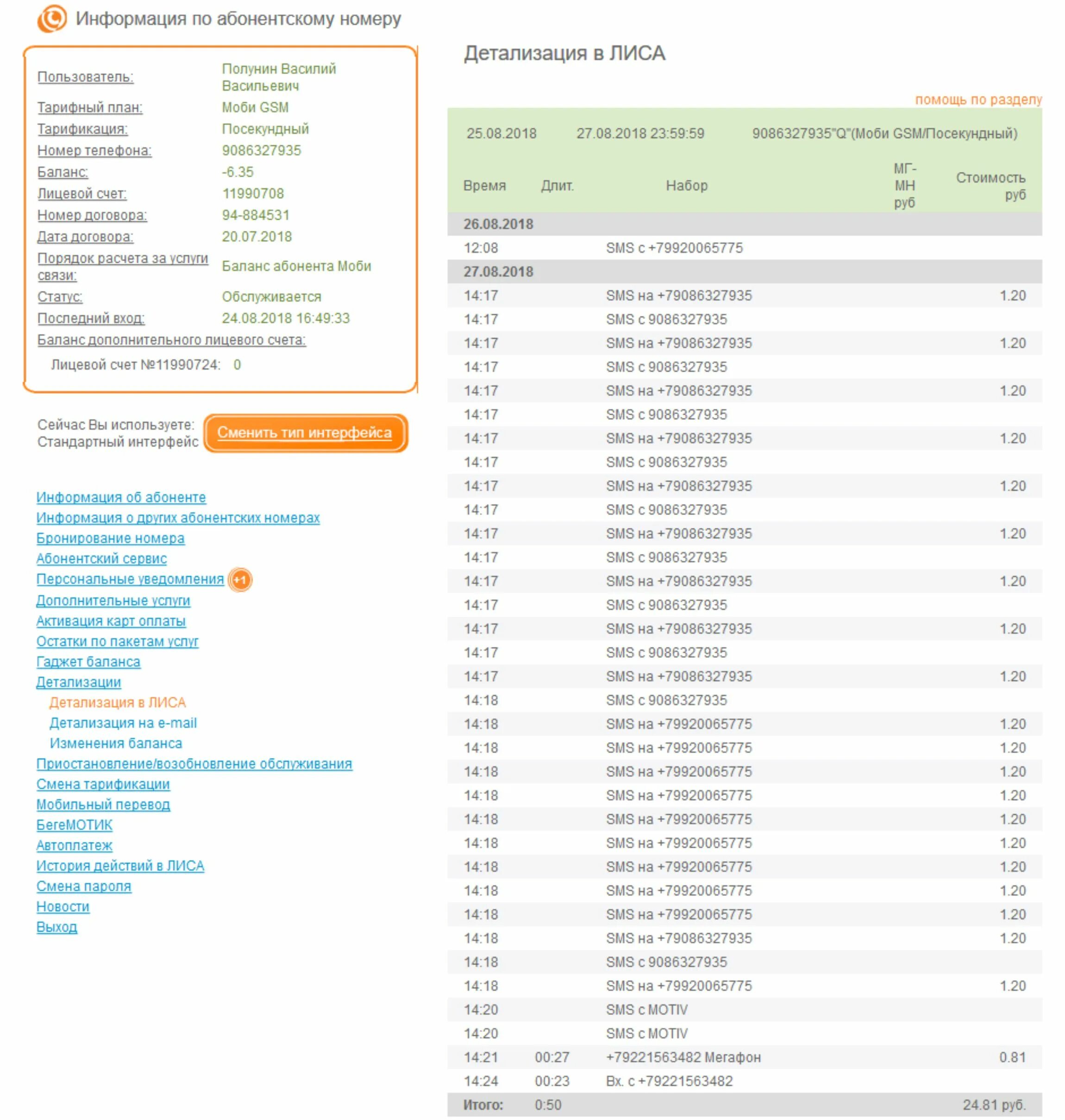Go to 'Смена тарификации' link
The height and width of the screenshot is (1120, 1065).
(x=103, y=784)
